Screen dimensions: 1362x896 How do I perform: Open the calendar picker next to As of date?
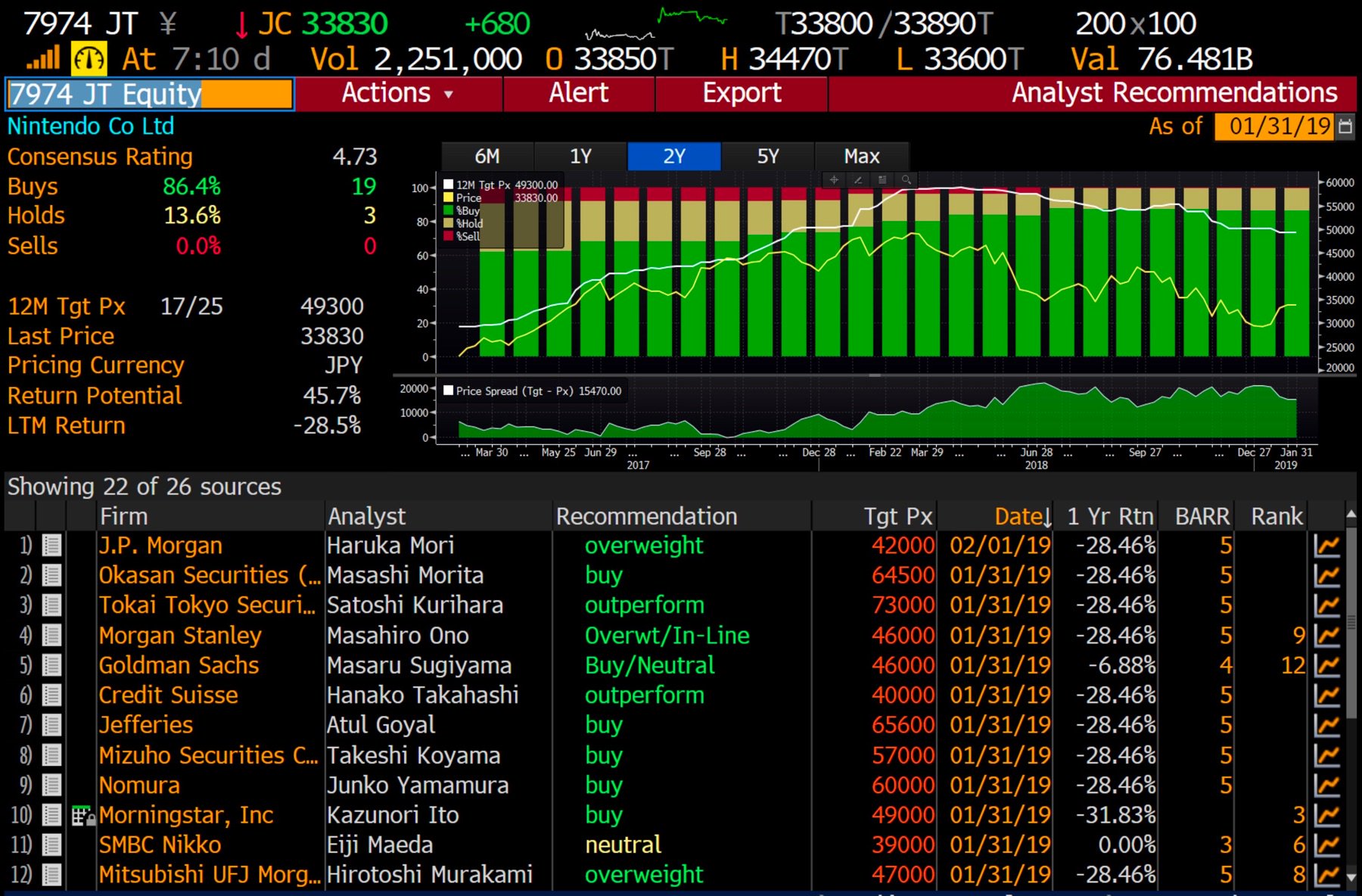1345,126
